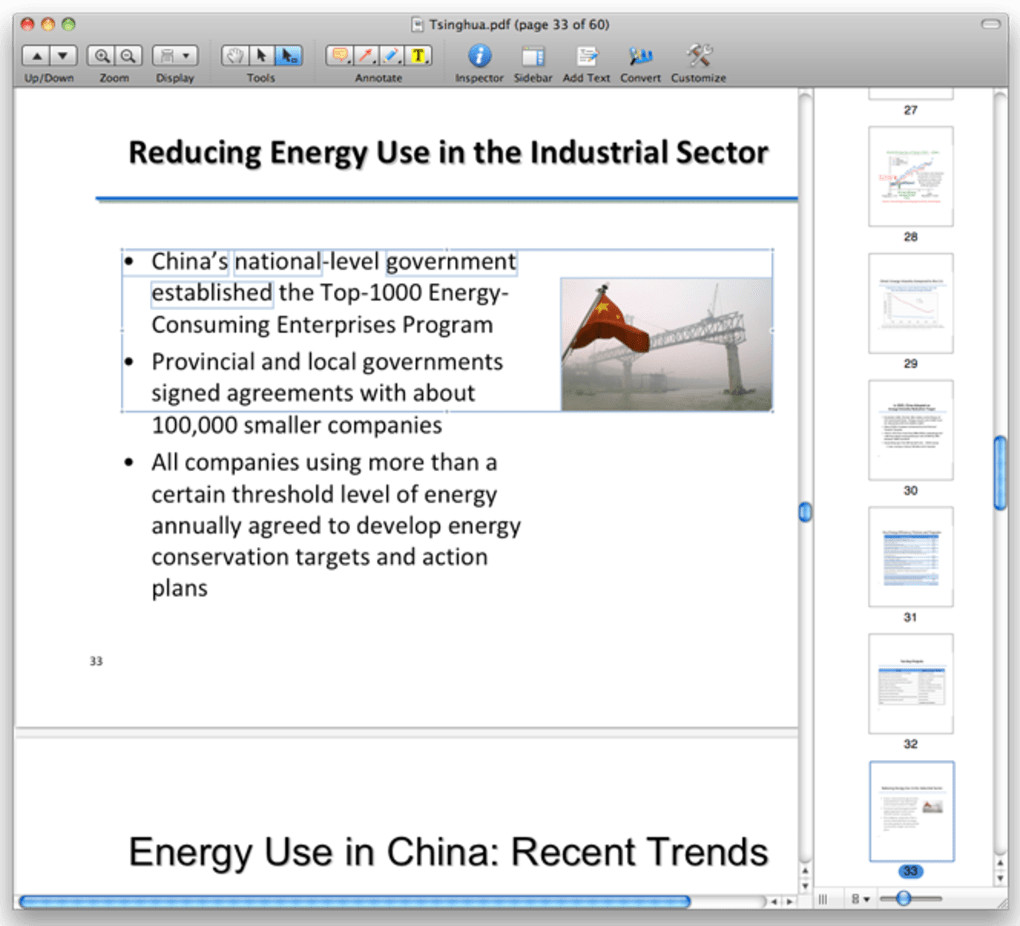Open page 28 thumbnail

click(911, 176)
